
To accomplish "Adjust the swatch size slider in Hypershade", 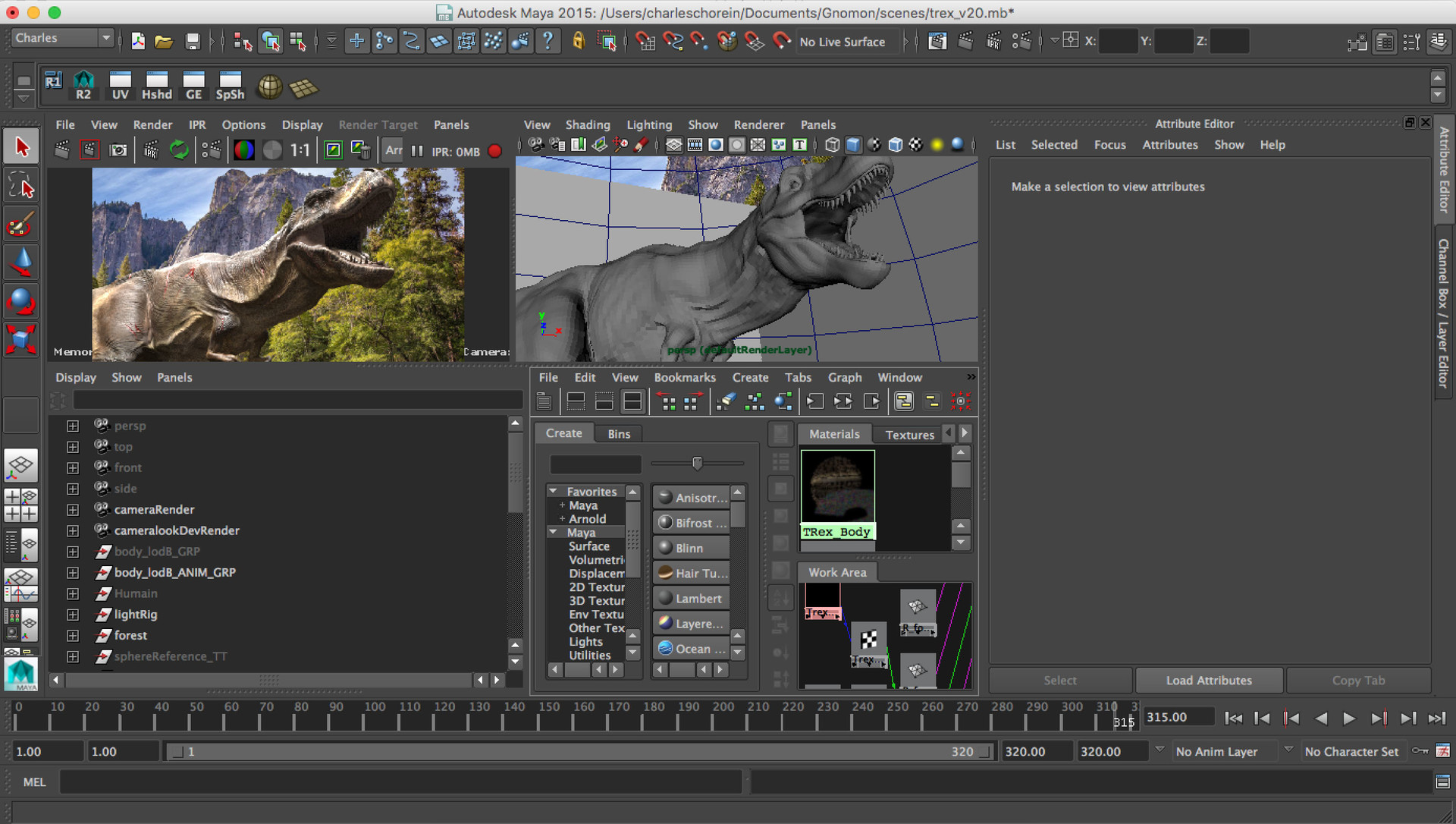I will (x=697, y=463).
